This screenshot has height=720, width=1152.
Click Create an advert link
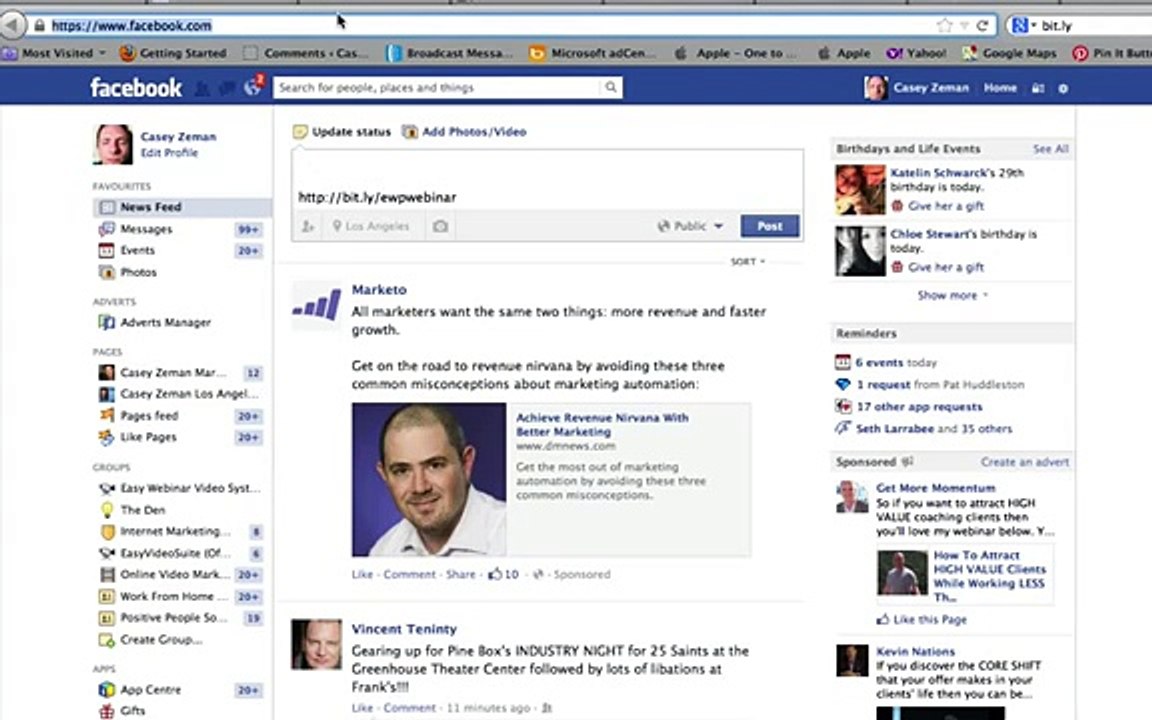(x=1025, y=462)
